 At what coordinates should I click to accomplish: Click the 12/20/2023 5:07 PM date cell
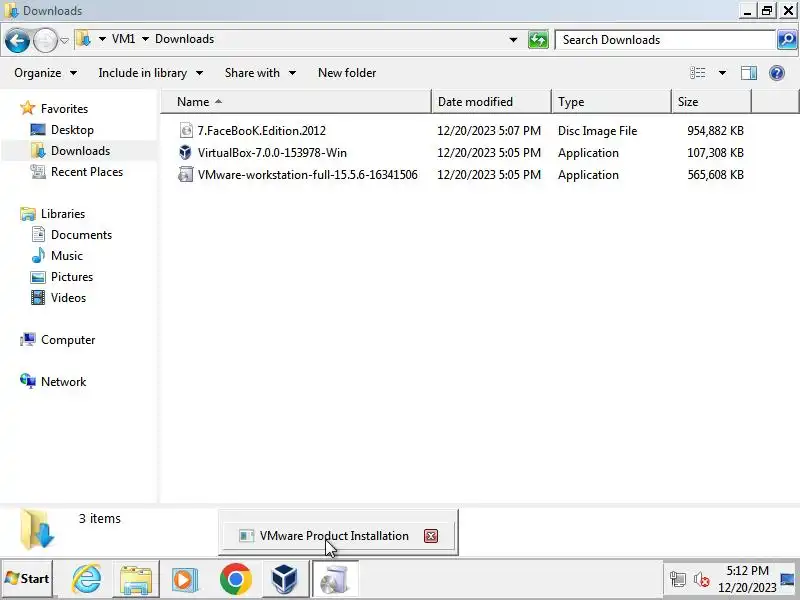point(489,131)
